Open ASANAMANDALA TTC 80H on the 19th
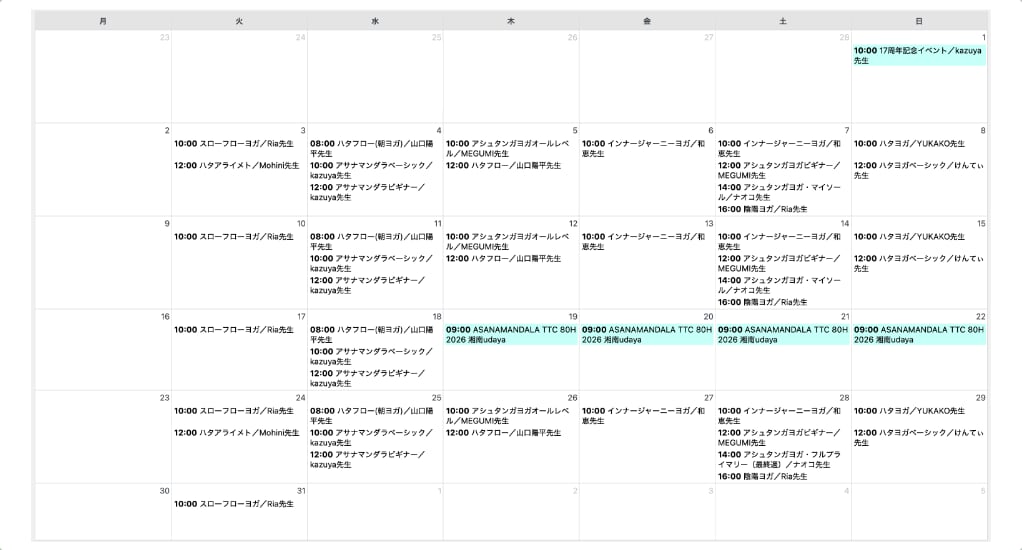Viewport: 1022px width, 550px height. point(510,334)
